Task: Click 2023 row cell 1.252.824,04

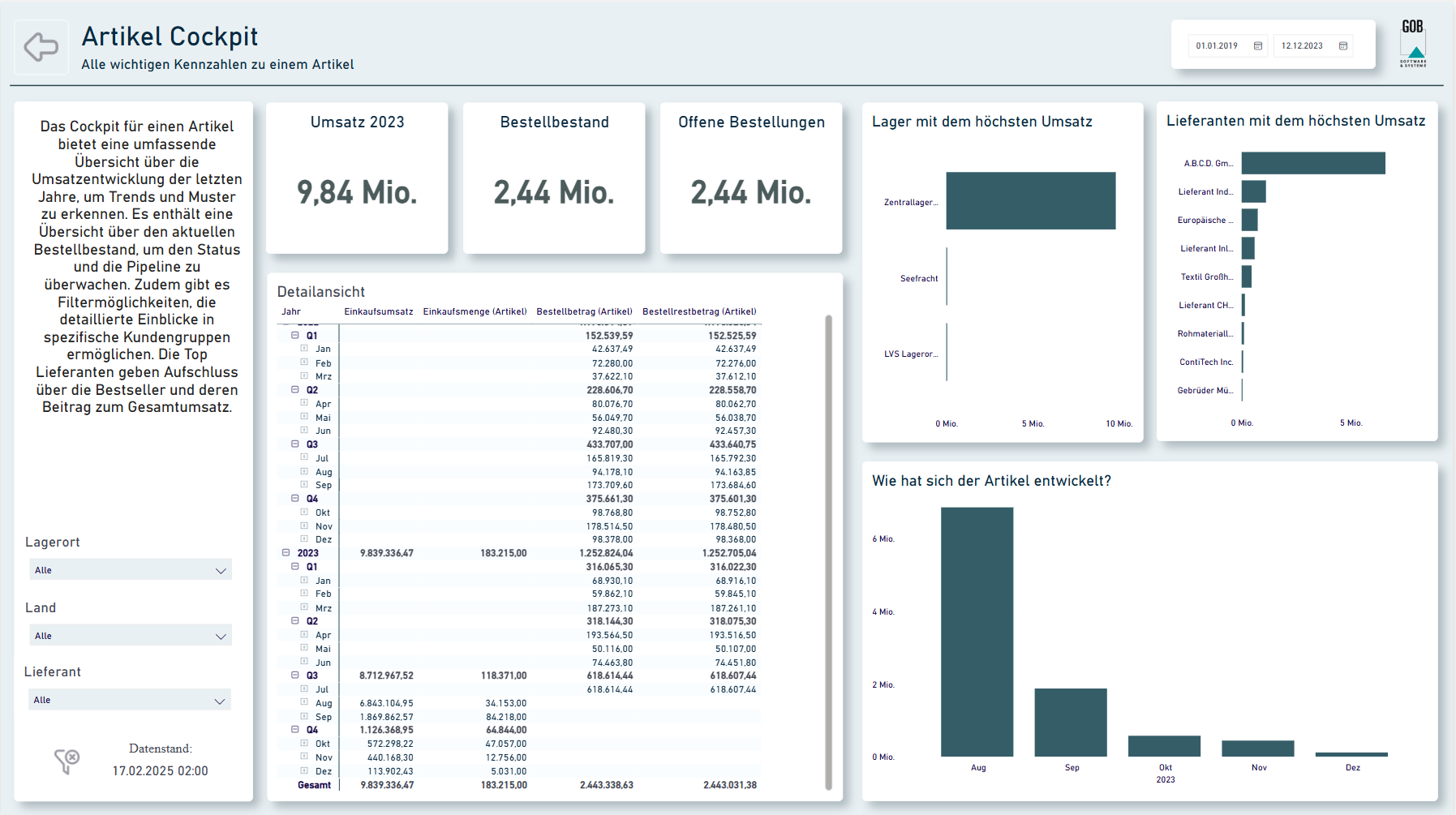Action: coord(606,553)
